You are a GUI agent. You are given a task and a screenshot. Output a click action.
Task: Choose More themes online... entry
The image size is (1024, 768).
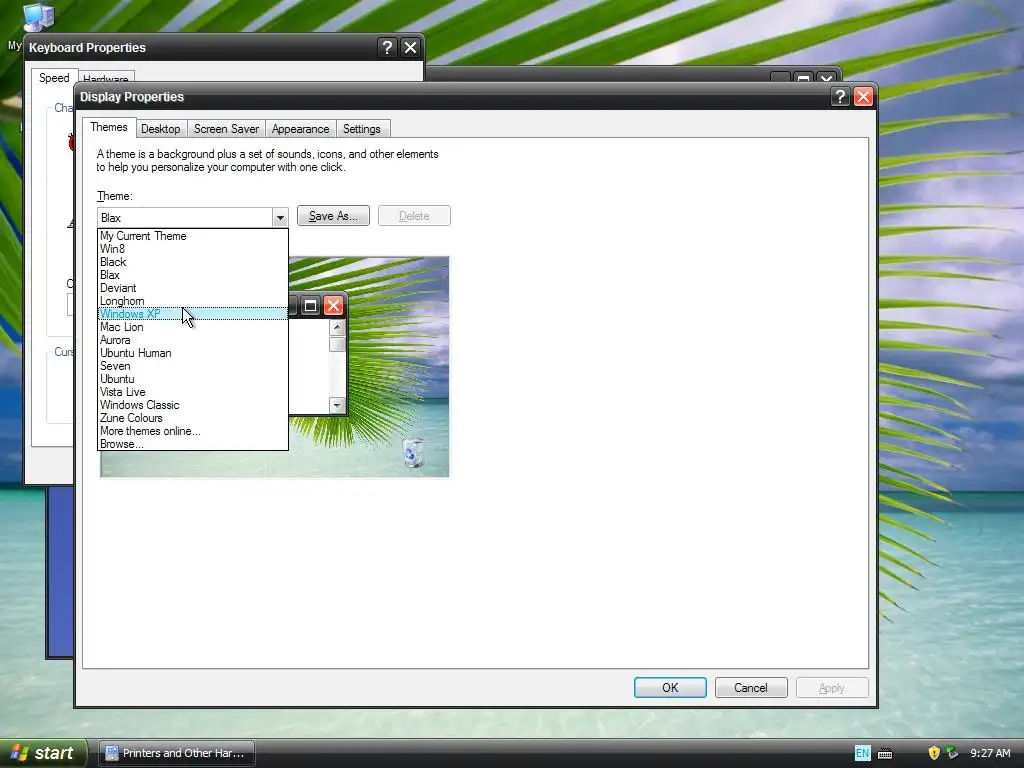(x=193, y=432)
